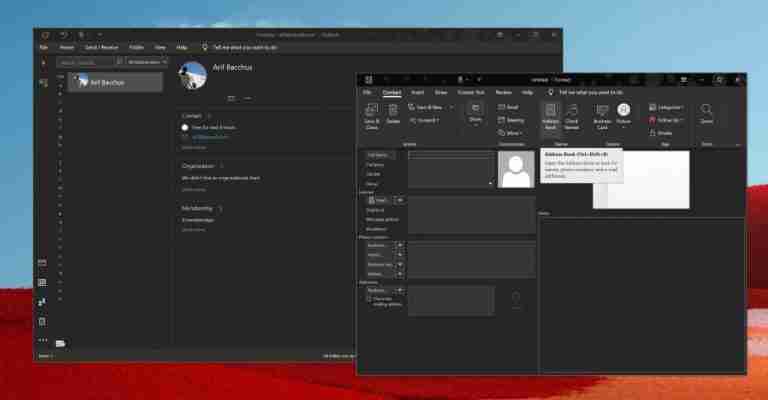Open the Address Book
This screenshot has width=768, height=400.
550,114
